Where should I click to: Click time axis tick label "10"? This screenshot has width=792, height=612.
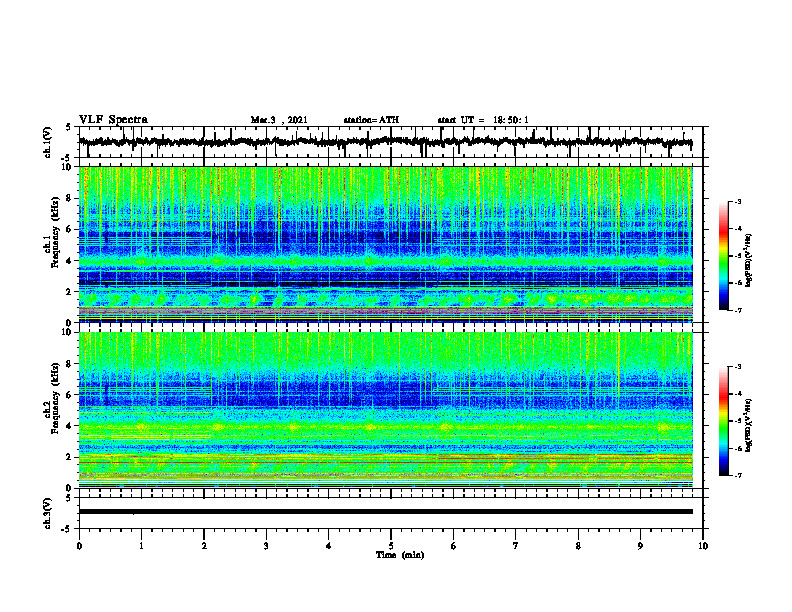(703, 546)
